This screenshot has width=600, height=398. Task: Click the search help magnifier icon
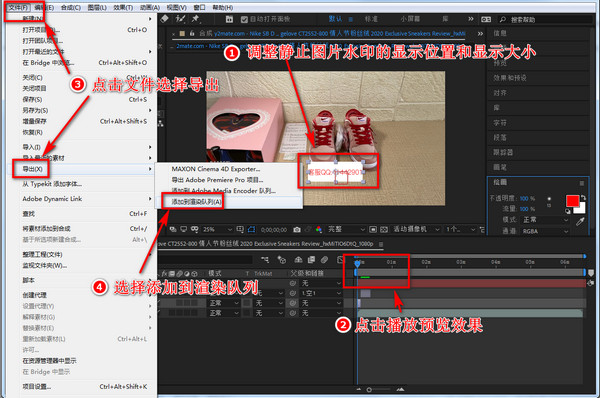[503, 19]
